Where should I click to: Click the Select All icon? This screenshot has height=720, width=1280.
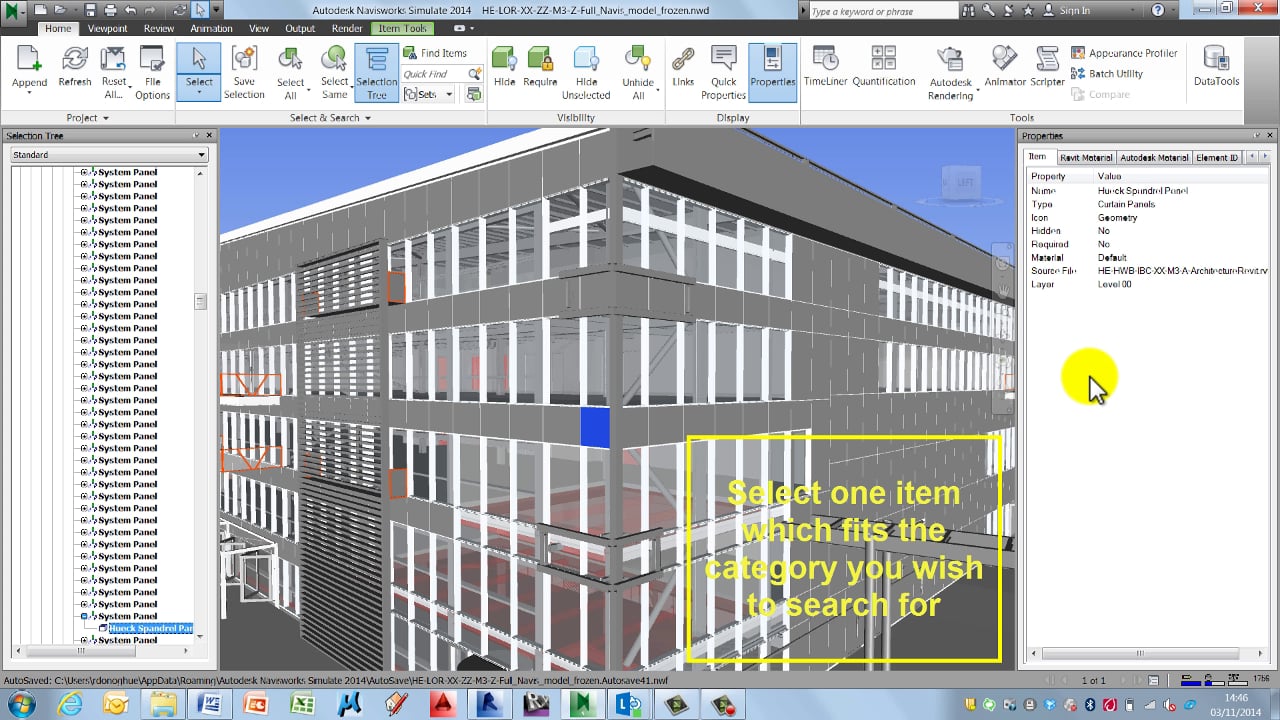point(290,59)
